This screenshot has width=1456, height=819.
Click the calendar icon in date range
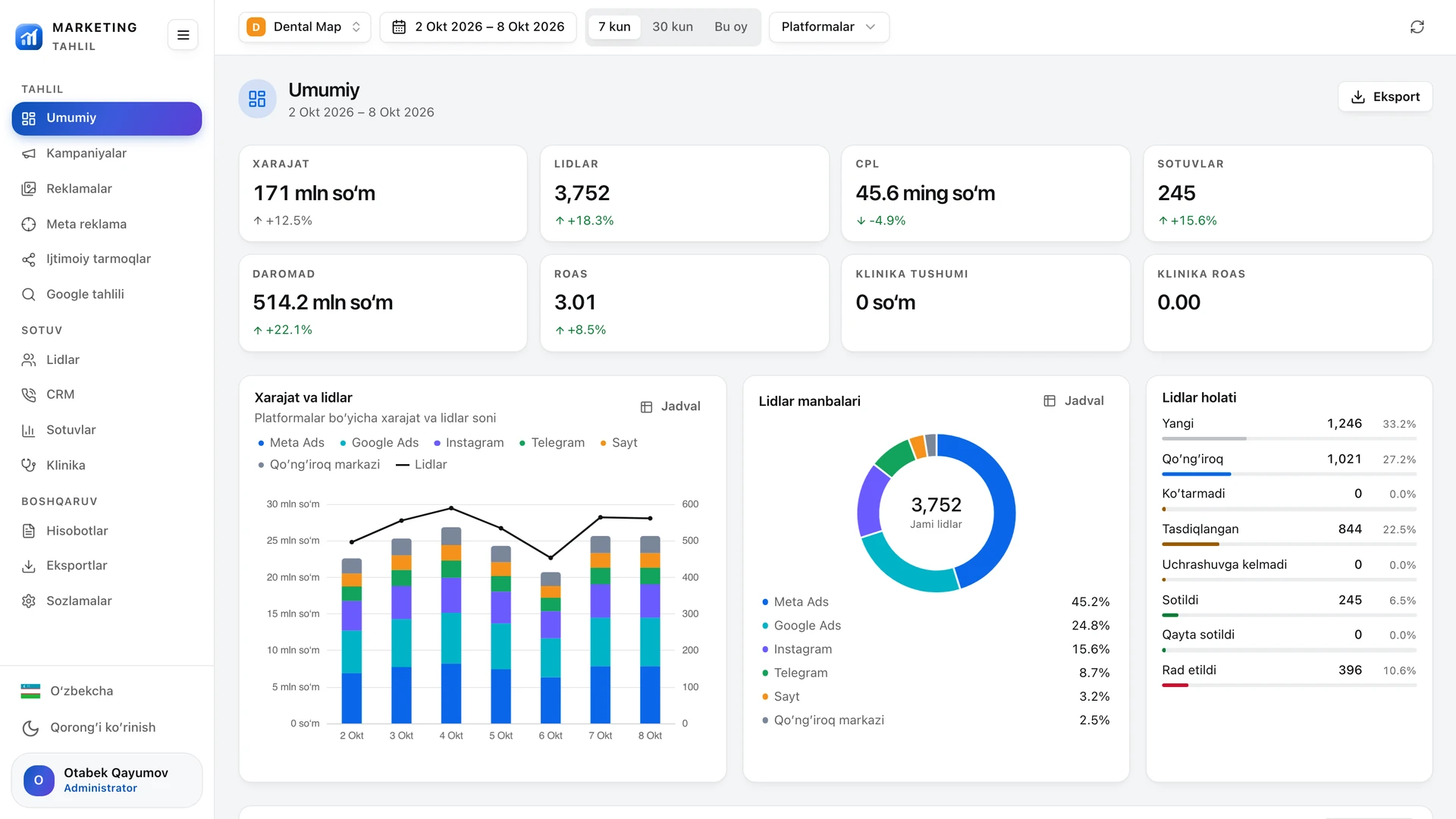(399, 27)
